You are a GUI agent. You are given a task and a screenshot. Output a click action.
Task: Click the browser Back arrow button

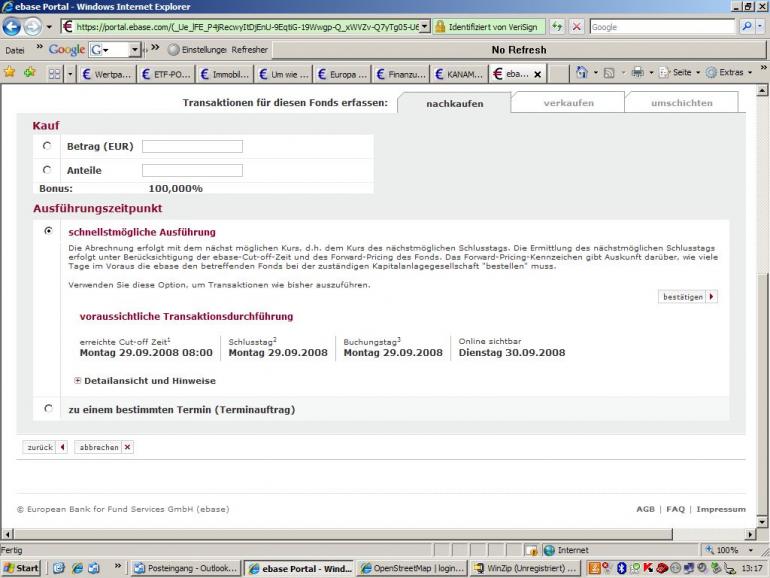[12, 27]
